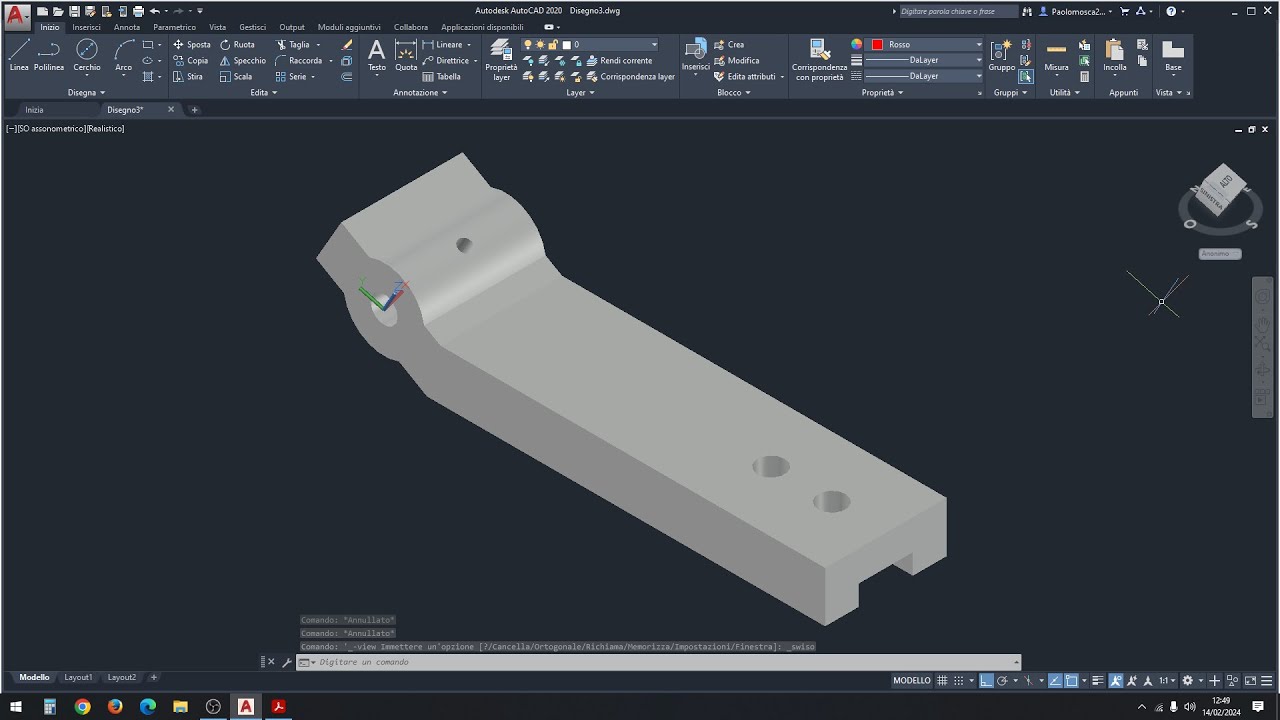Viewport: 1280px width, 720px height.
Task: Switch to the Inizia file tab
Action: [x=34, y=110]
